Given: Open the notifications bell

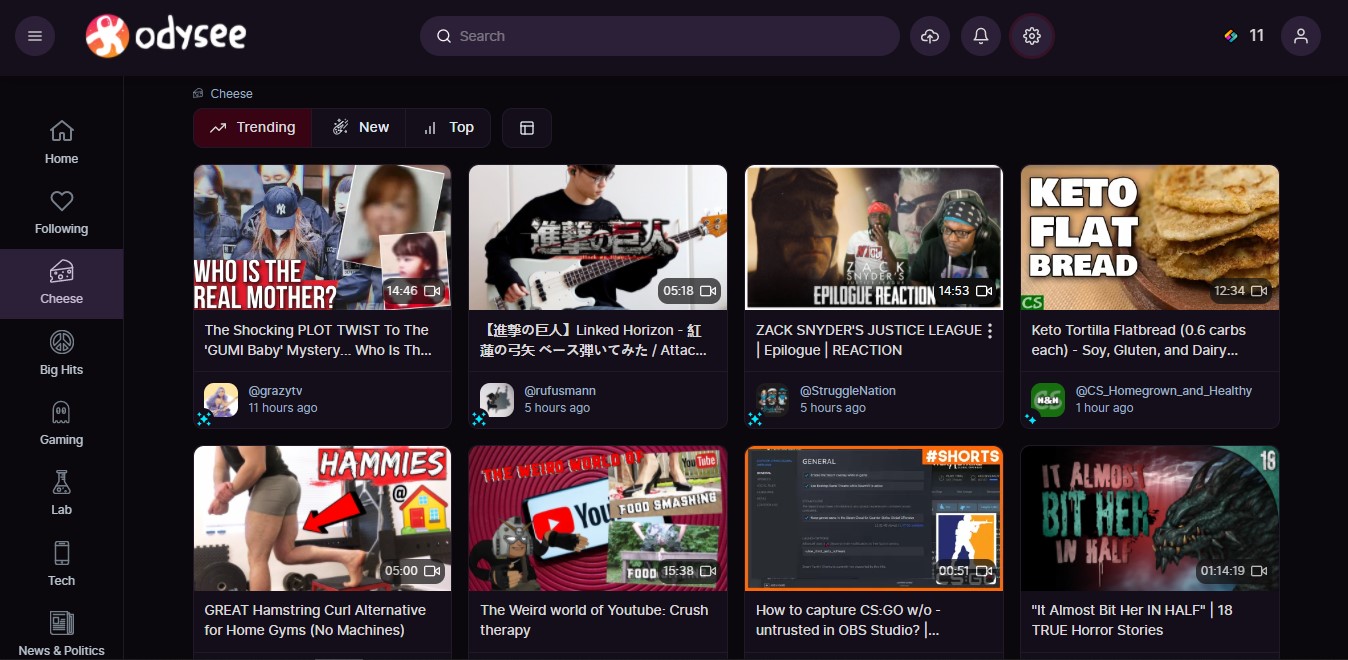Looking at the screenshot, I should click(x=981, y=36).
